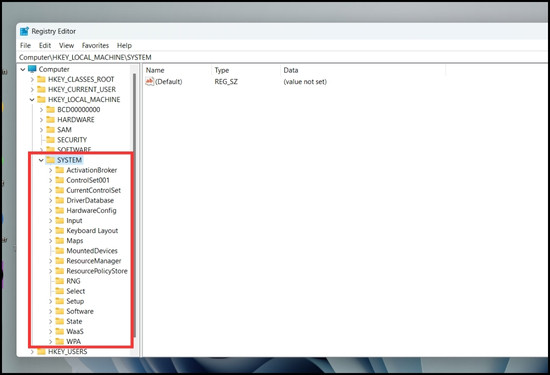Screen dimensions: 550x375
Task: Expand the HARDWARE key
Action: click(41, 120)
